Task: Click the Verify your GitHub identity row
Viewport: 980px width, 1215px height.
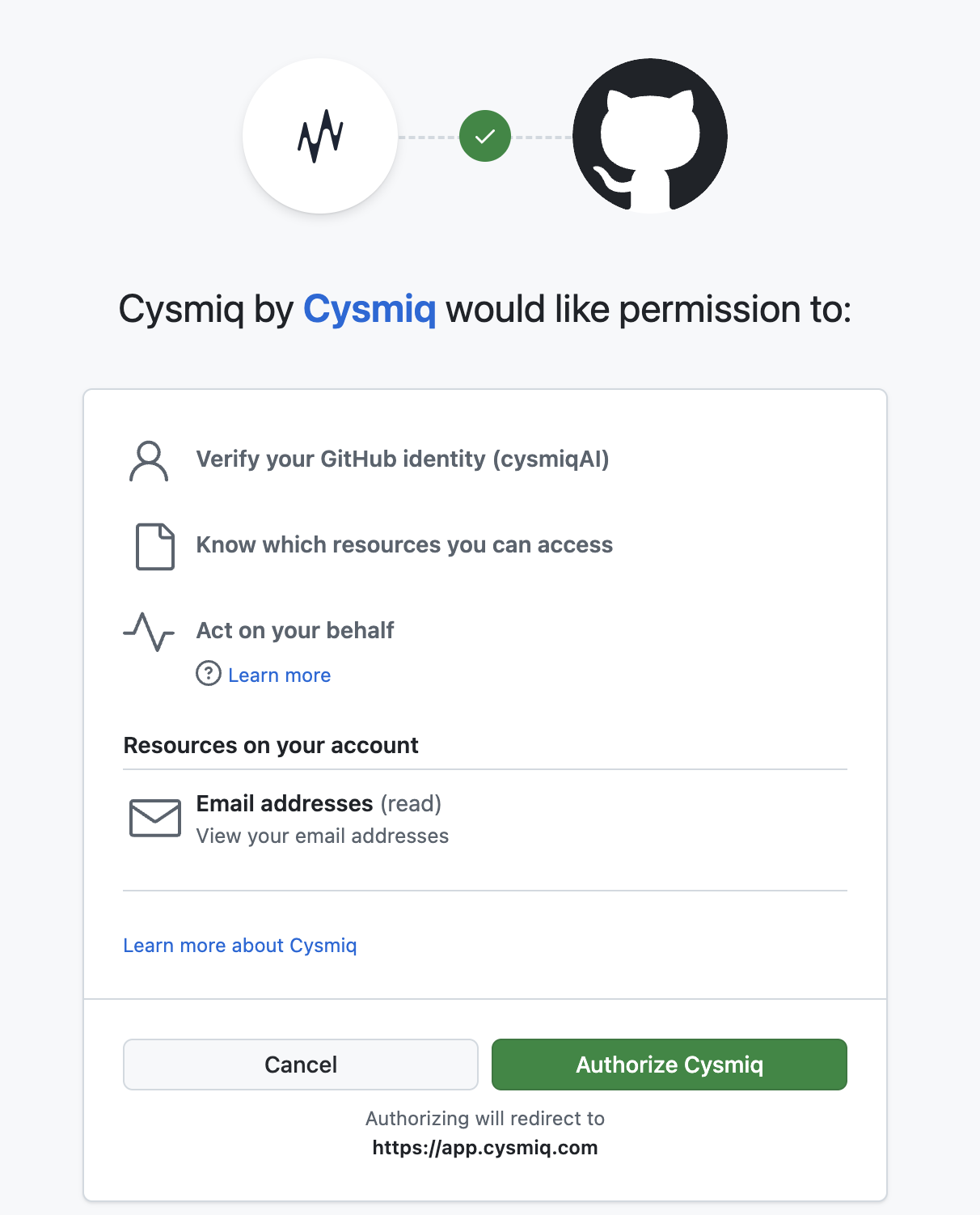Action: [x=402, y=459]
